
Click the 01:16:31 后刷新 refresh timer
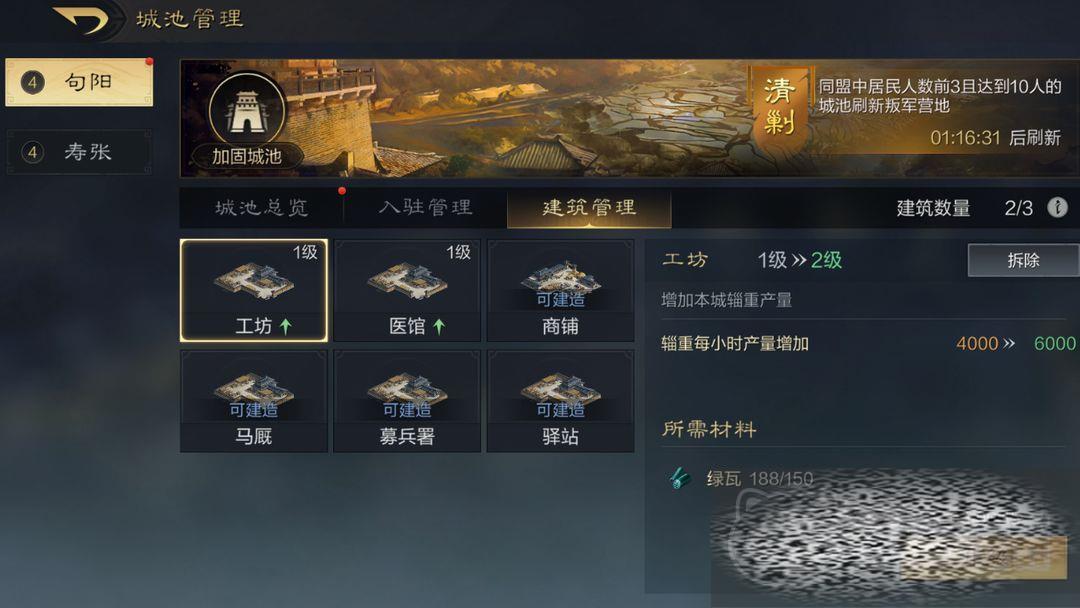point(995,138)
